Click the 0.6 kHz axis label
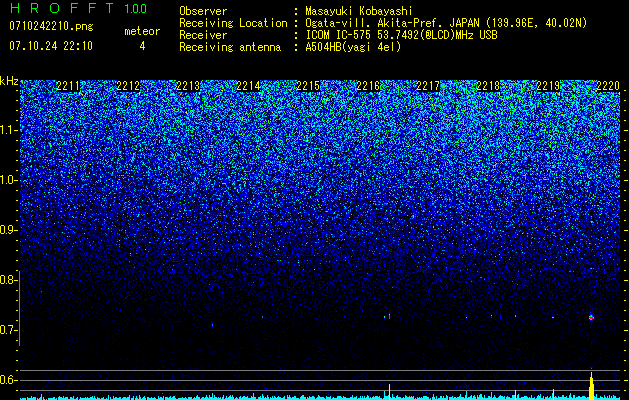629x400 pixels. (7, 380)
